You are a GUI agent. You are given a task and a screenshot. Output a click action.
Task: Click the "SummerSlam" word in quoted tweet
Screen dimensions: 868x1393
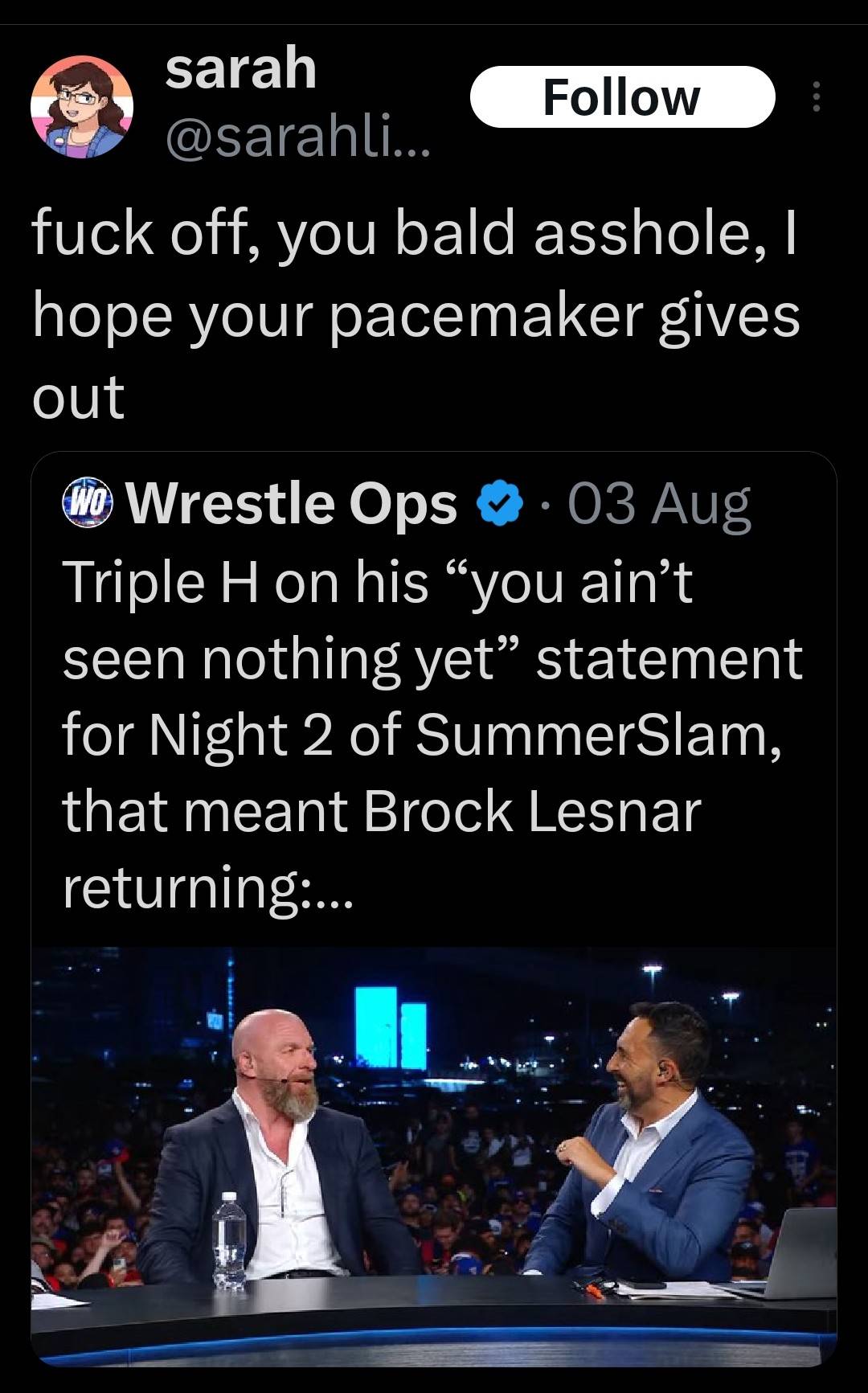coord(593,735)
